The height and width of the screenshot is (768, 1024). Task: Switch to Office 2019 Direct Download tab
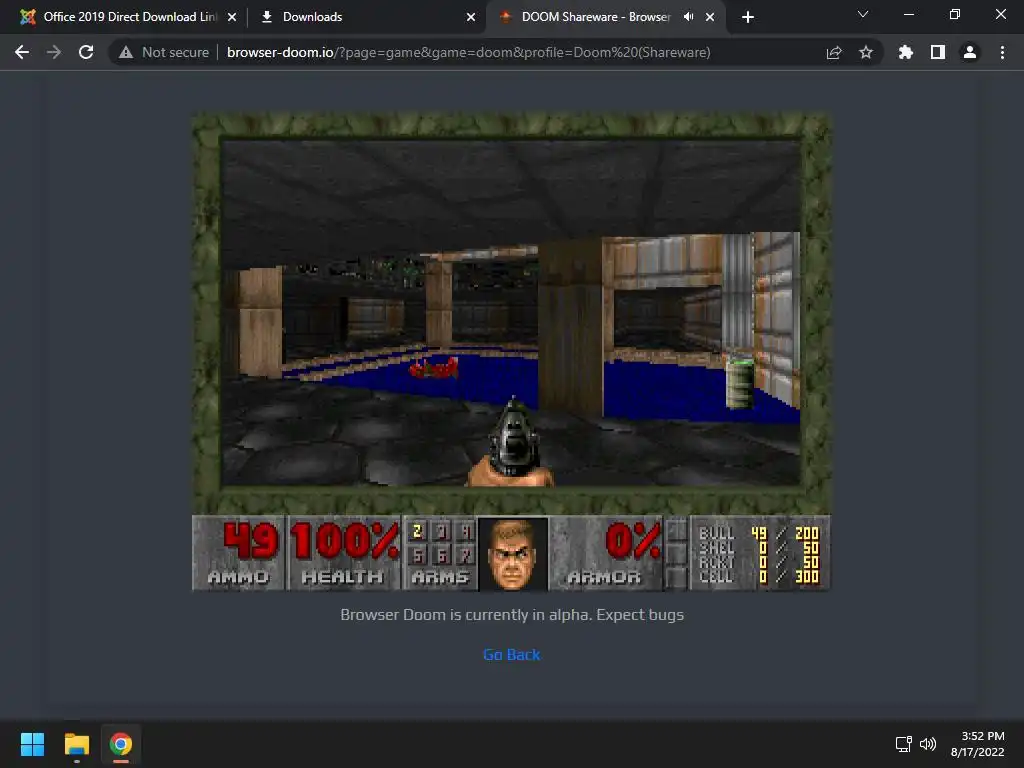122,17
